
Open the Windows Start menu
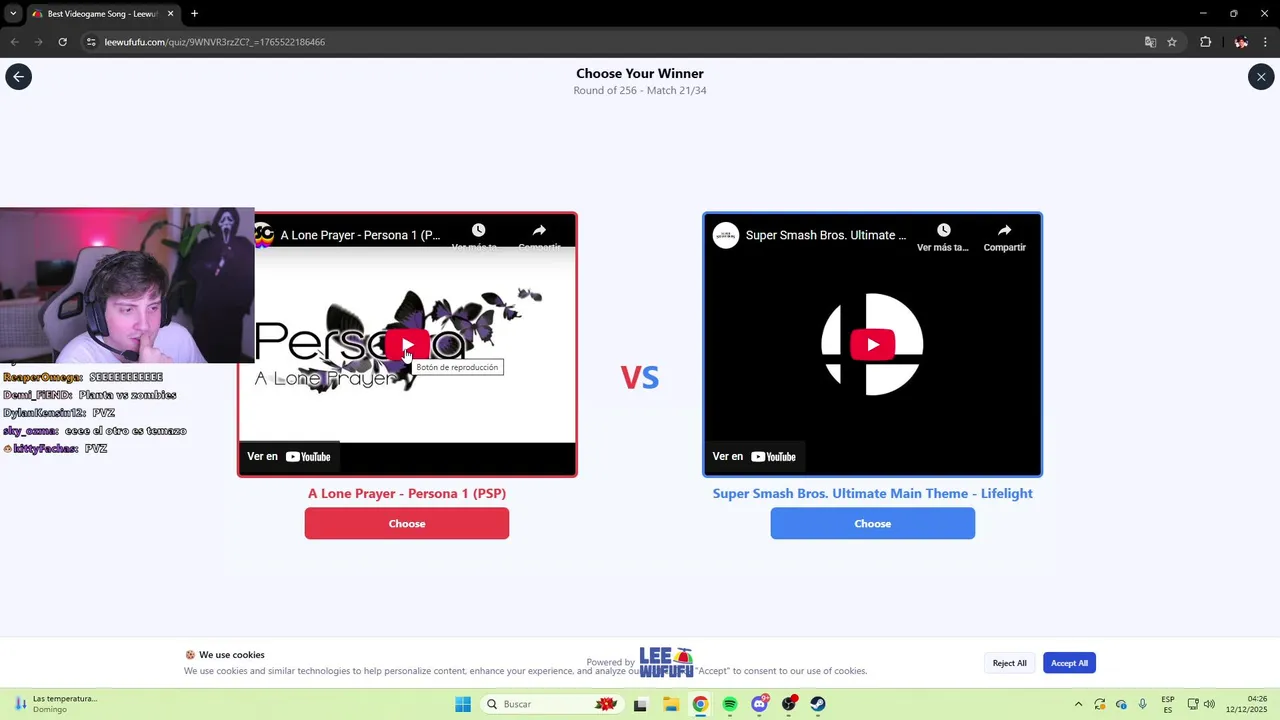coord(463,704)
